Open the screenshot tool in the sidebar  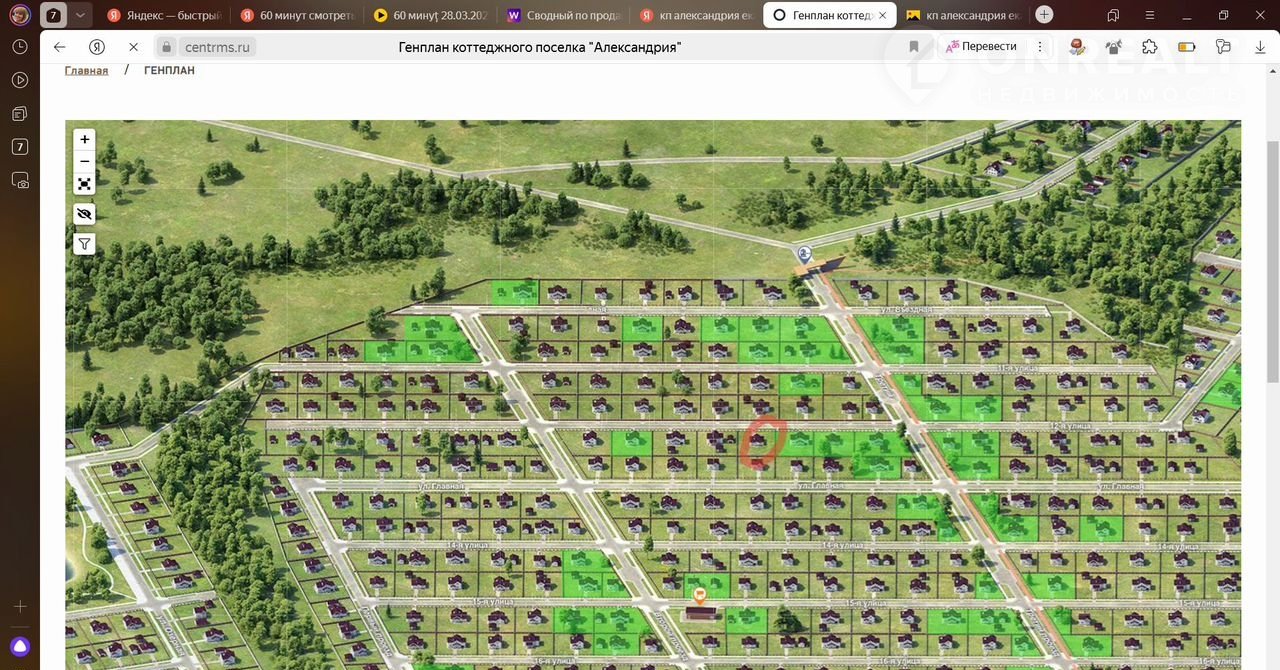click(x=20, y=180)
